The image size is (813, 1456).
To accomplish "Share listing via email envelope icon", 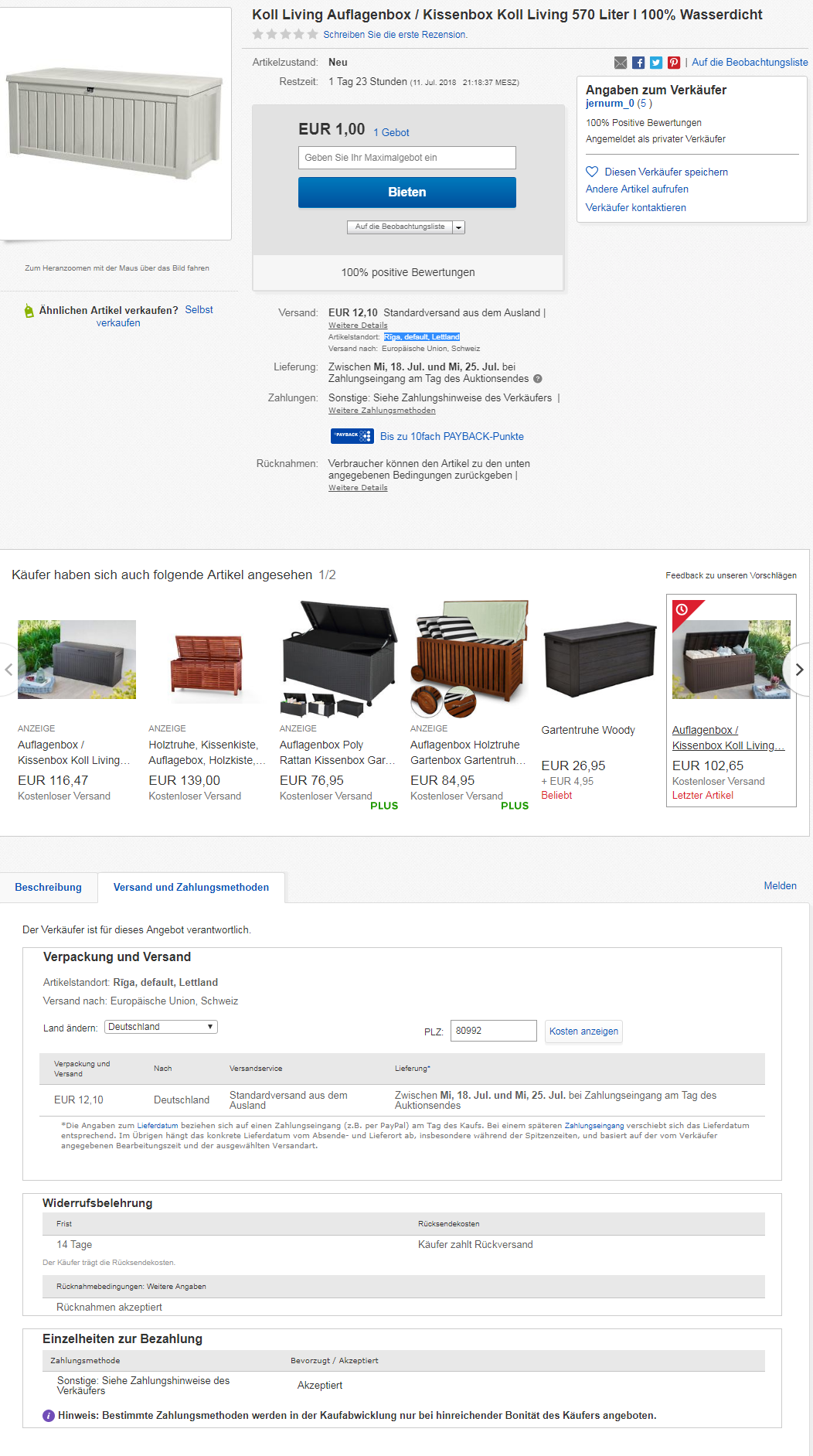I will pos(621,63).
